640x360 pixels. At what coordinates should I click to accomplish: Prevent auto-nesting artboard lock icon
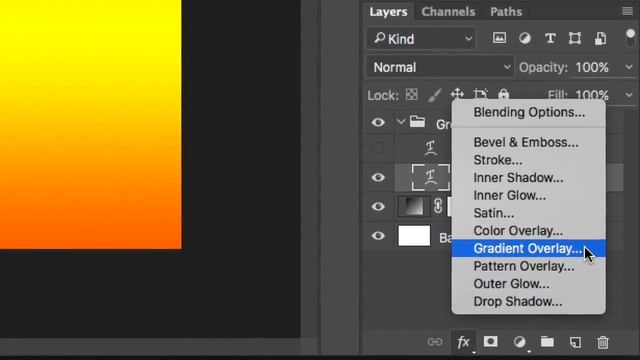tap(480, 94)
